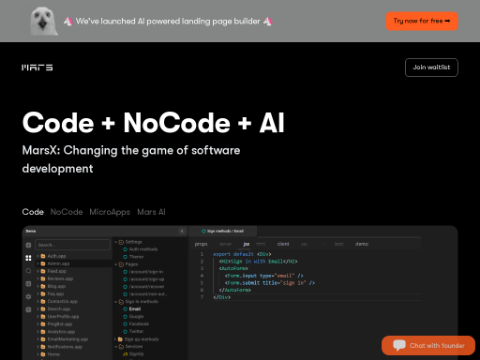Click the top square icon in editor sidebar
This screenshot has width=480, height=360.
28,245
